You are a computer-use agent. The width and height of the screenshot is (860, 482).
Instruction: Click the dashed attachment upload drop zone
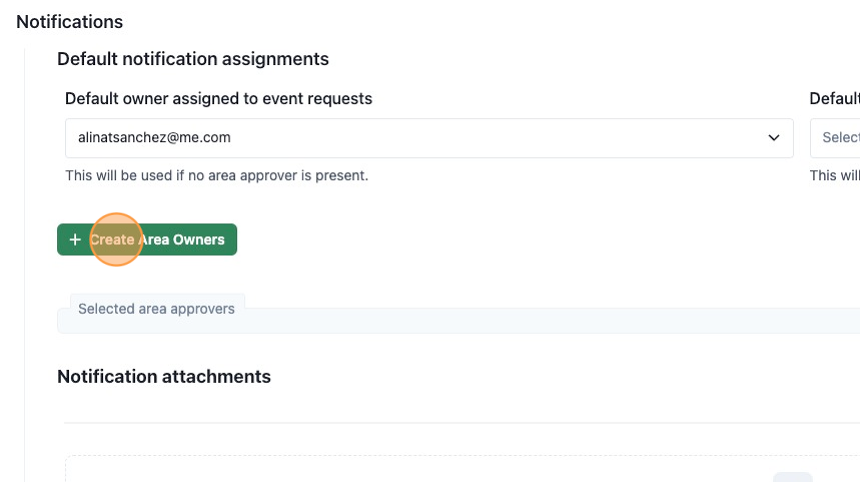click(x=462, y=468)
